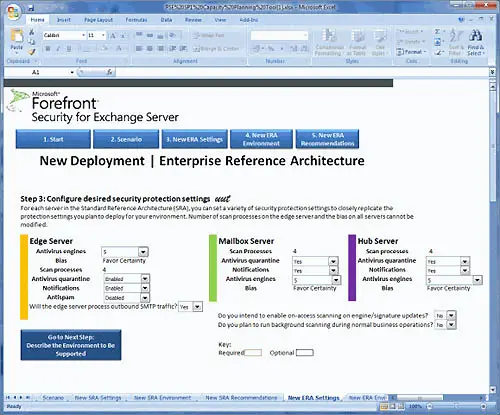Screen dimensions: 500x415
Task: Switch to Page Break Preview view icon
Action: (x=401, y=406)
